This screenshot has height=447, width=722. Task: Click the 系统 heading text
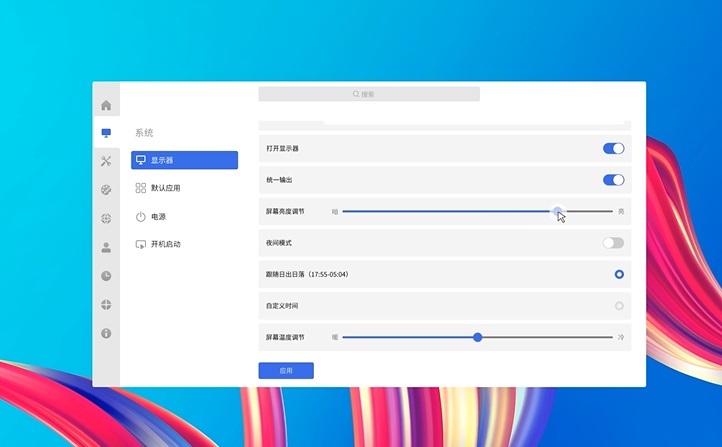pos(144,133)
